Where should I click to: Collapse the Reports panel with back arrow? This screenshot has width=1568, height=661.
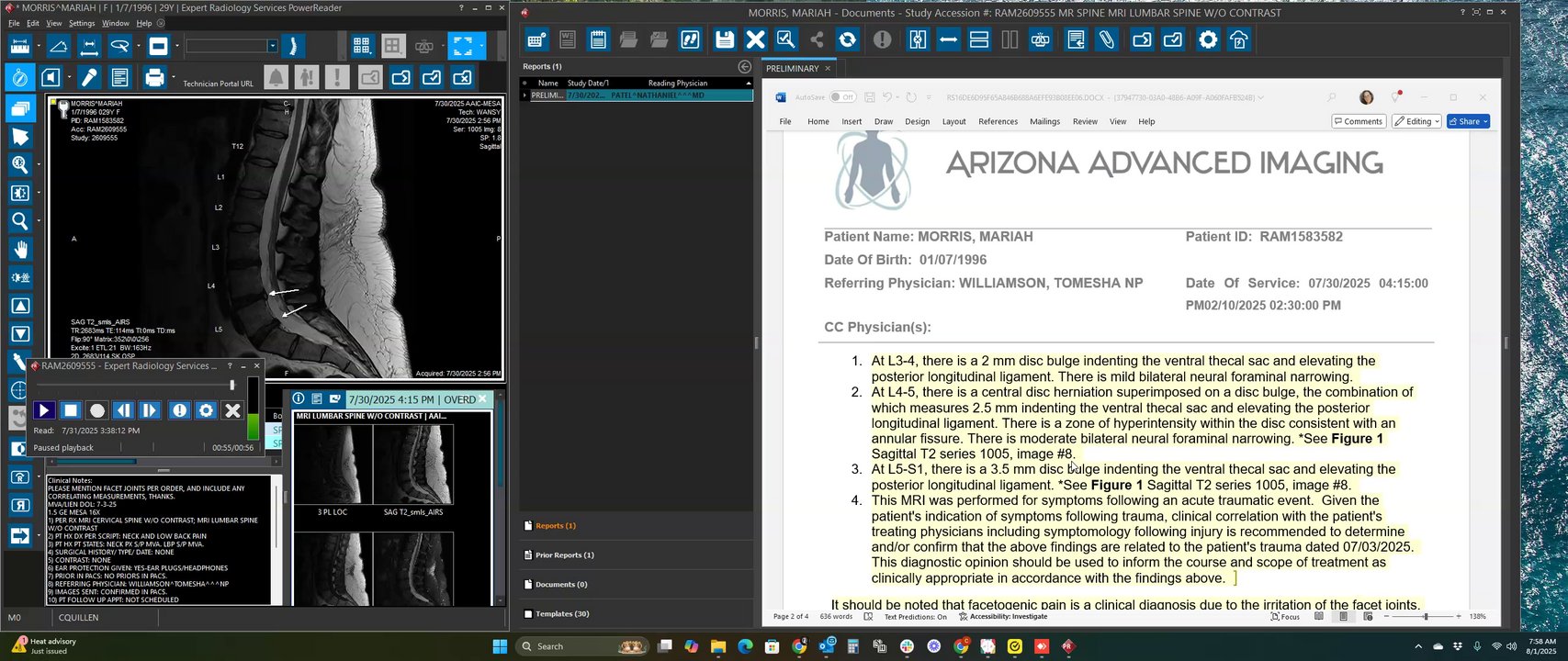(745, 67)
